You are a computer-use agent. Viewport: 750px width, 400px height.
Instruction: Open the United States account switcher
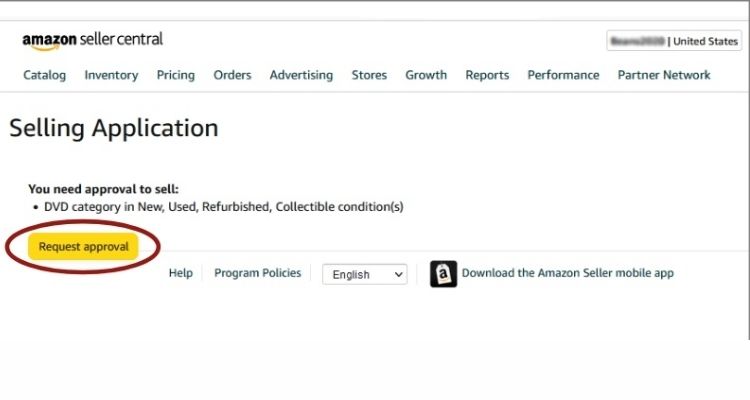tap(674, 41)
